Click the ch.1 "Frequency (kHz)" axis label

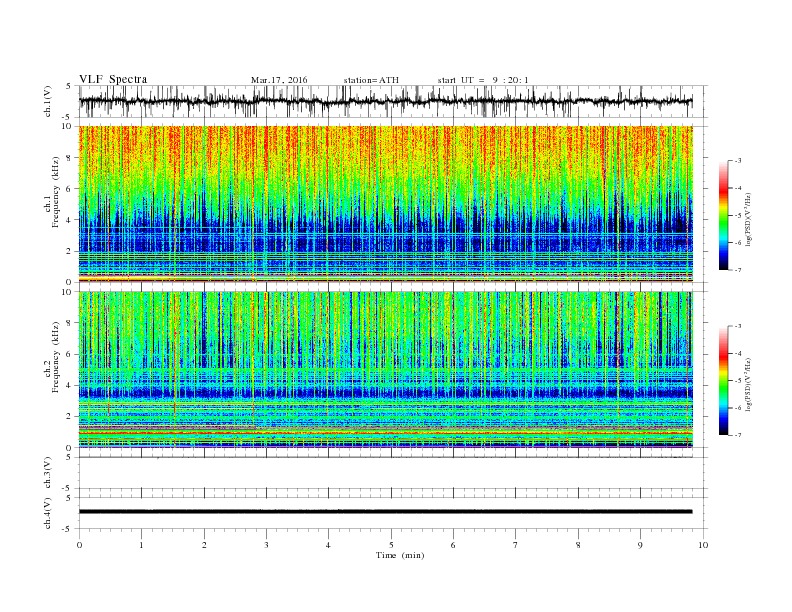pos(56,192)
